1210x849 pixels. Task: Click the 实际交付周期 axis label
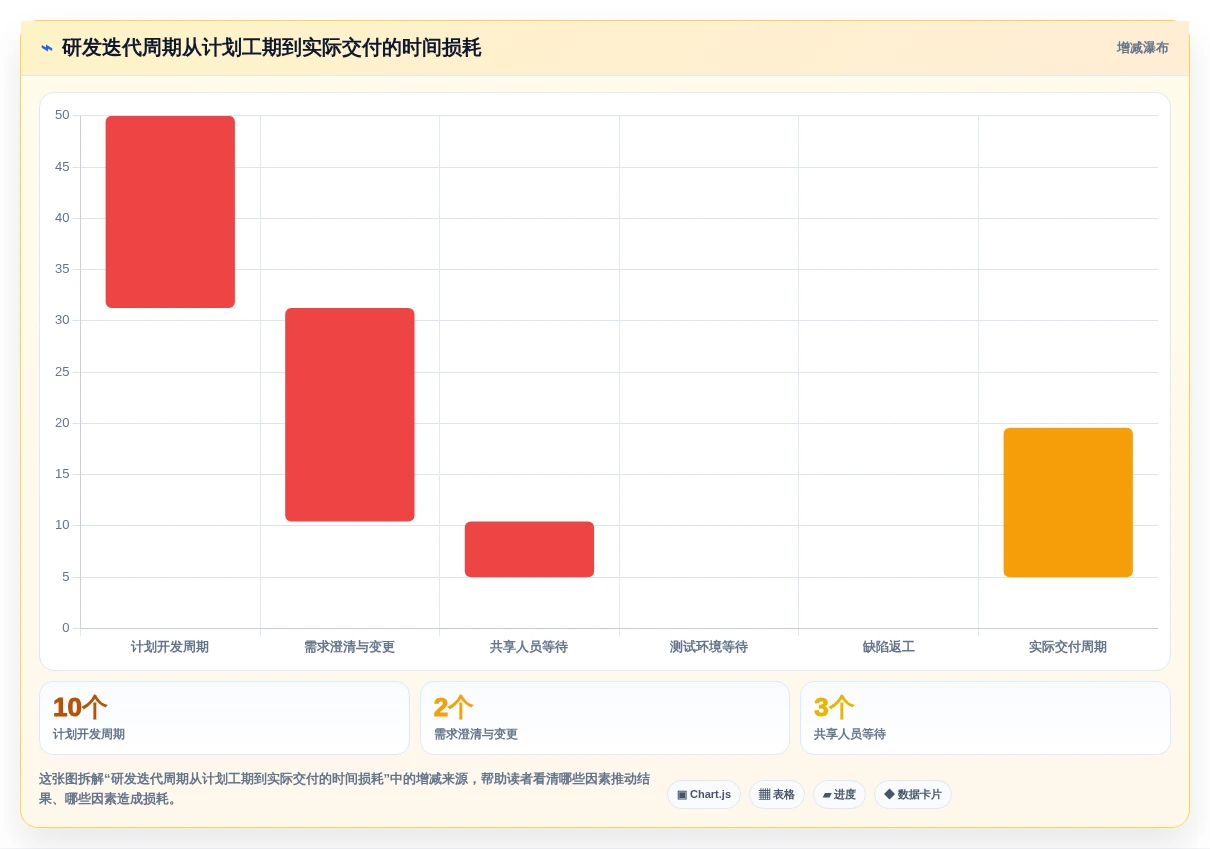coord(1068,647)
